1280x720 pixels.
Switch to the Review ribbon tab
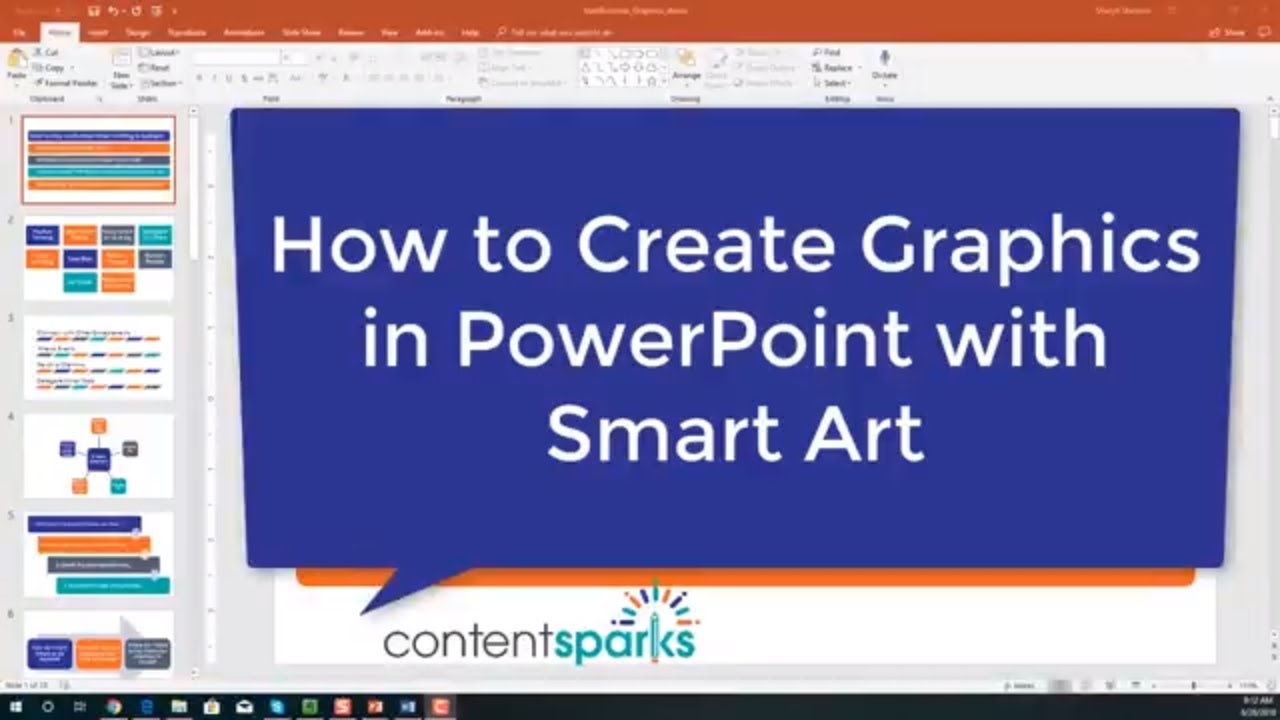[351, 32]
